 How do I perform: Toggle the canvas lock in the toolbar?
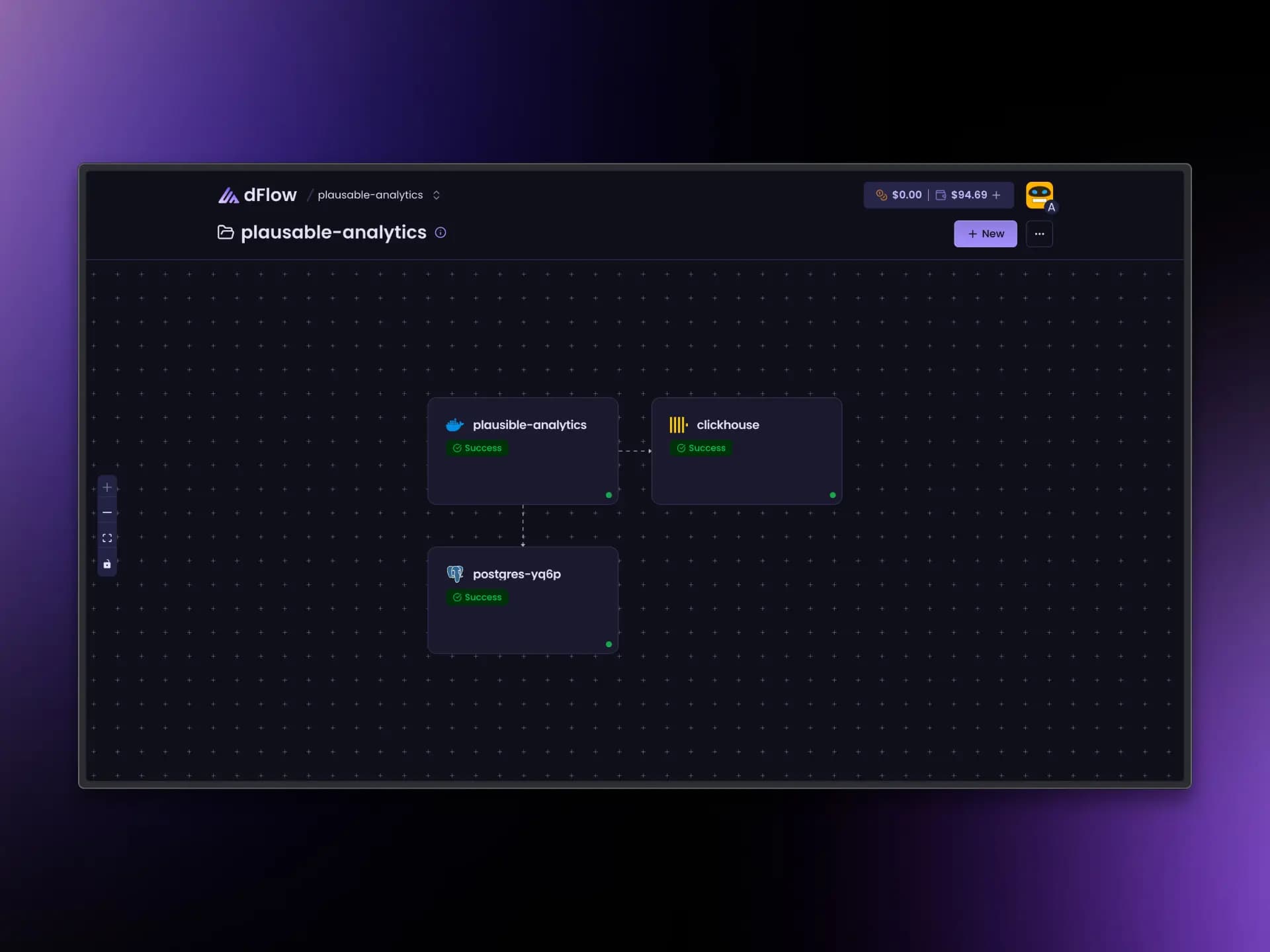(107, 563)
